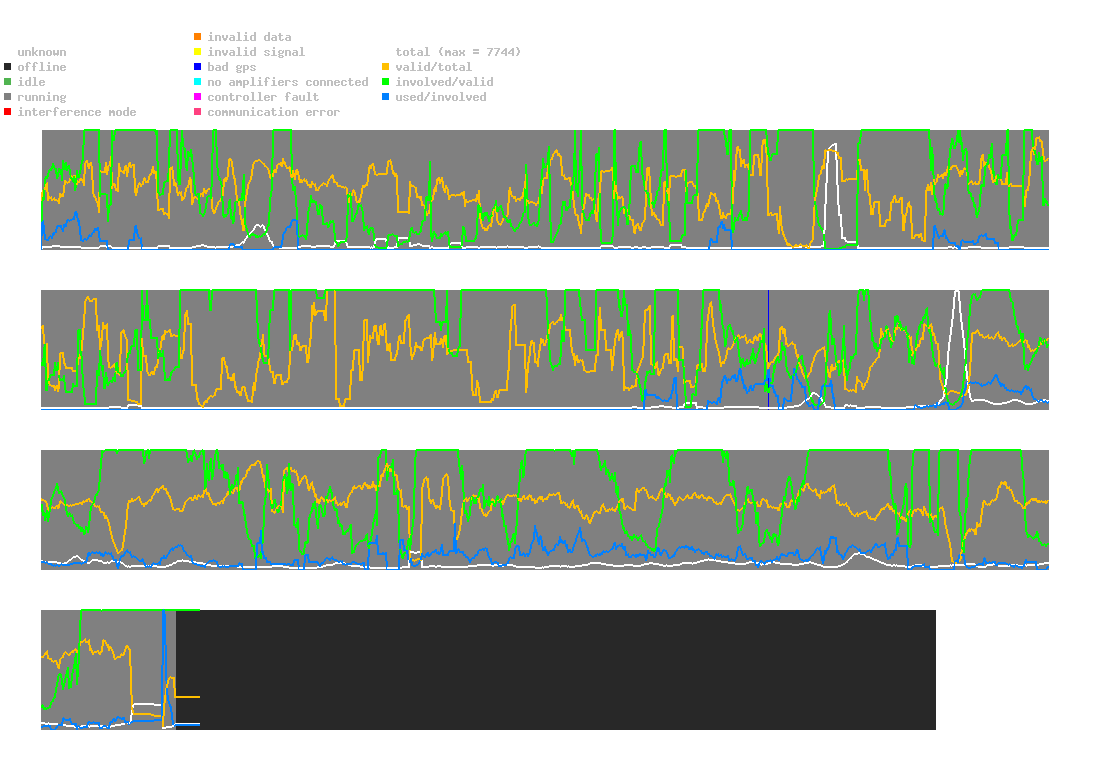
Task: Click the blue bad gps swatch
Action: [198, 67]
